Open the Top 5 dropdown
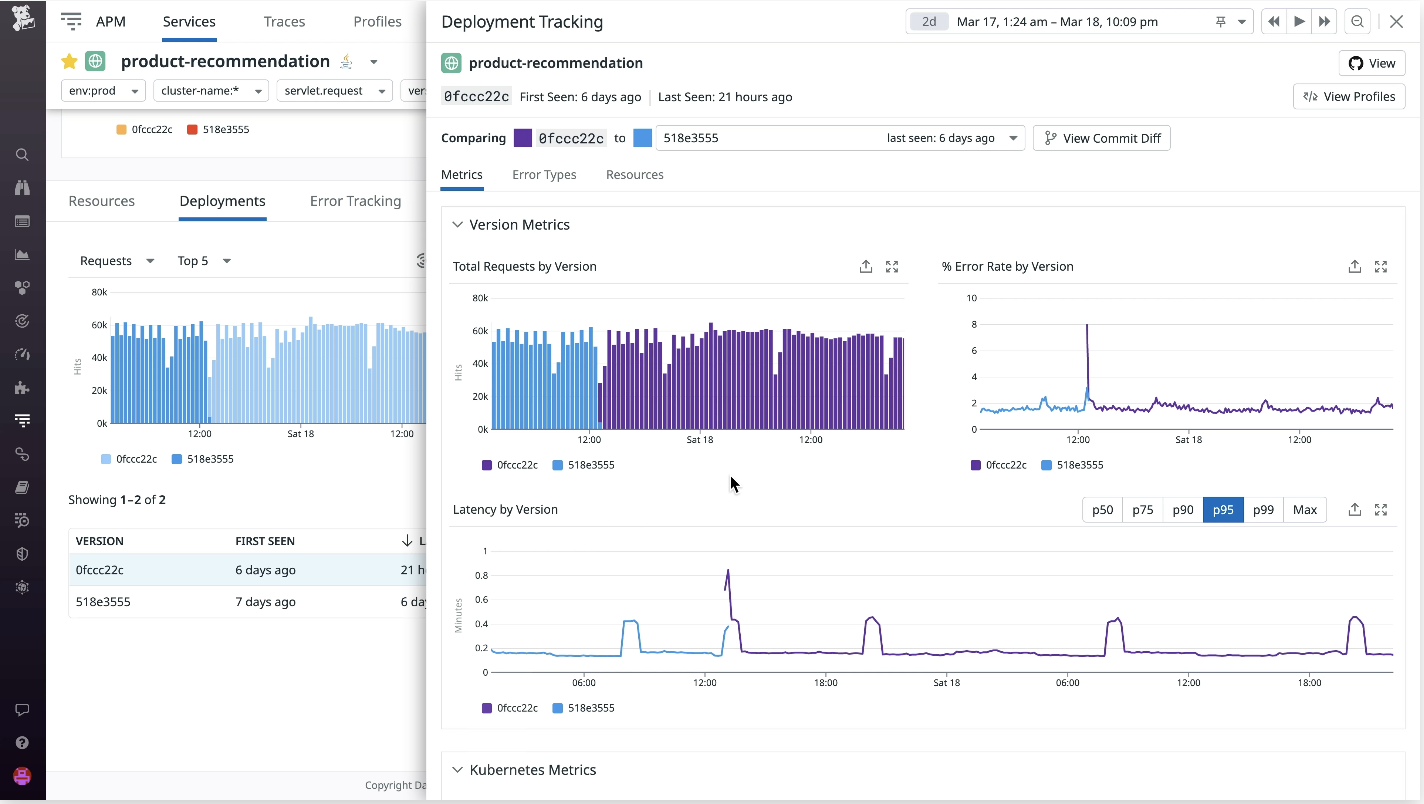The width and height of the screenshot is (1424, 804). click(204, 261)
